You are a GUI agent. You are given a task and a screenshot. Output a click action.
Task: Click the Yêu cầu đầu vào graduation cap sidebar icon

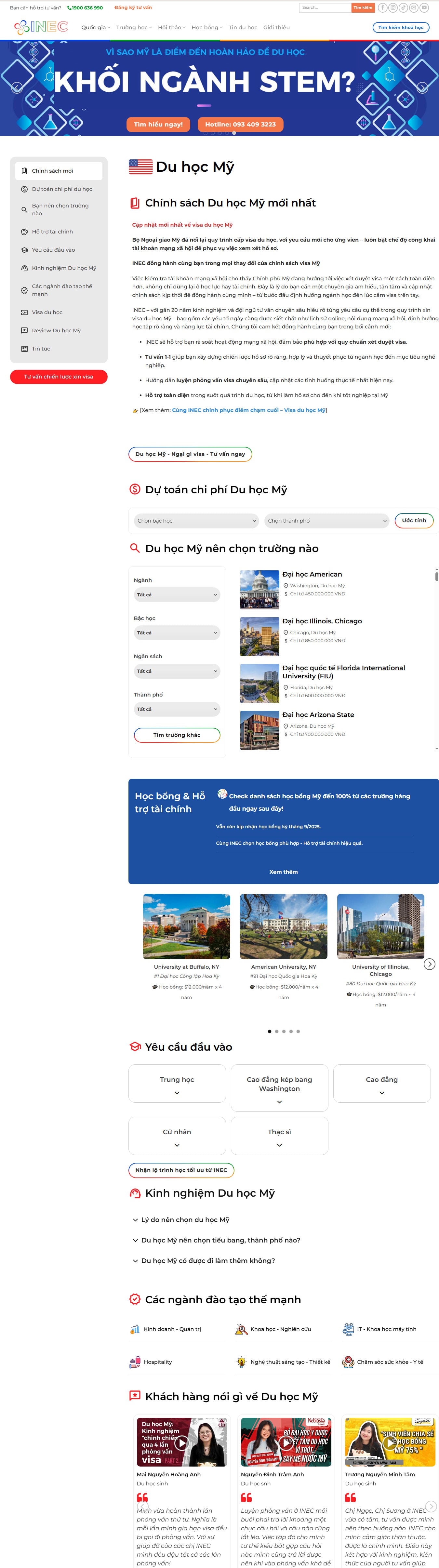[x=24, y=250]
